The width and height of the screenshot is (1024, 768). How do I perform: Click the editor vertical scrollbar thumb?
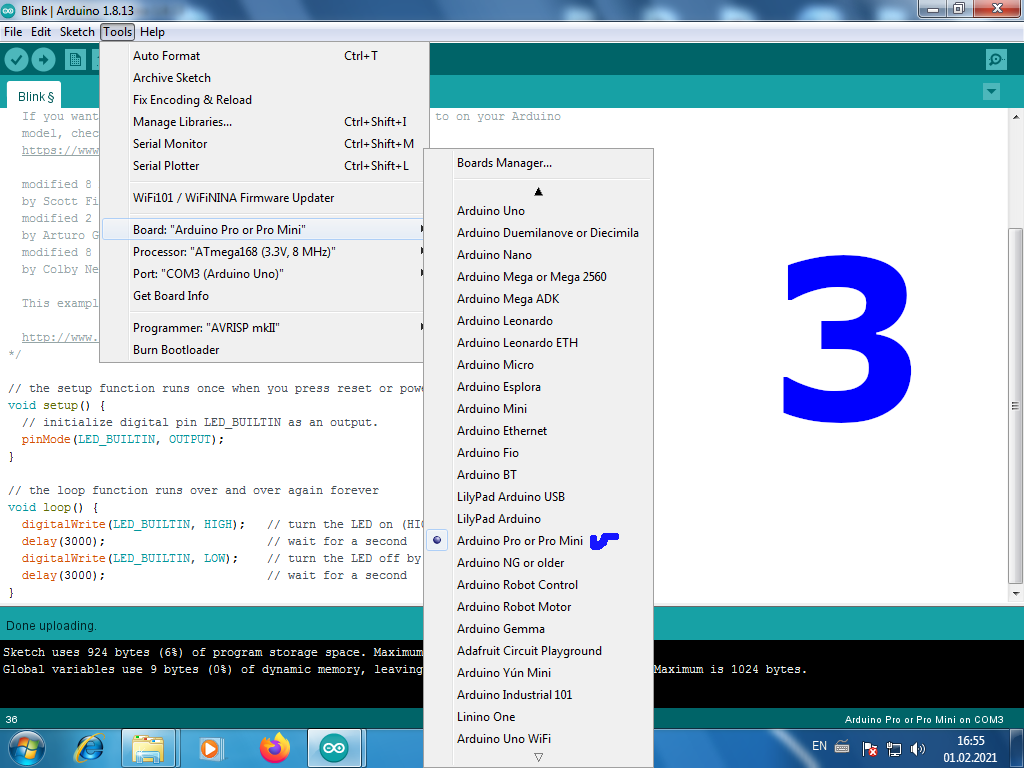(x=1016, y=405)
